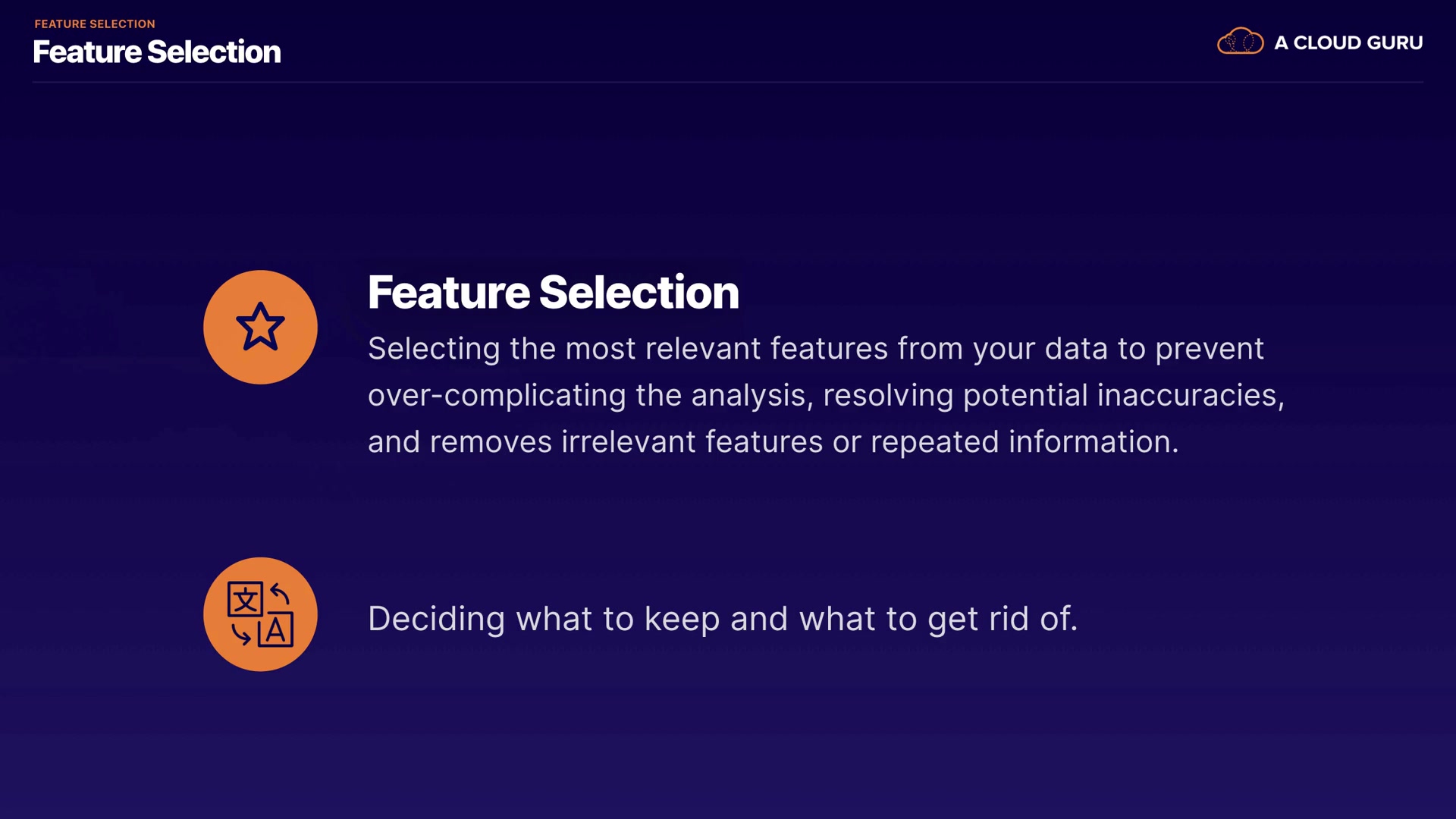
Task: Click the large center Feature Selection heading
Action: coord(553,293)
